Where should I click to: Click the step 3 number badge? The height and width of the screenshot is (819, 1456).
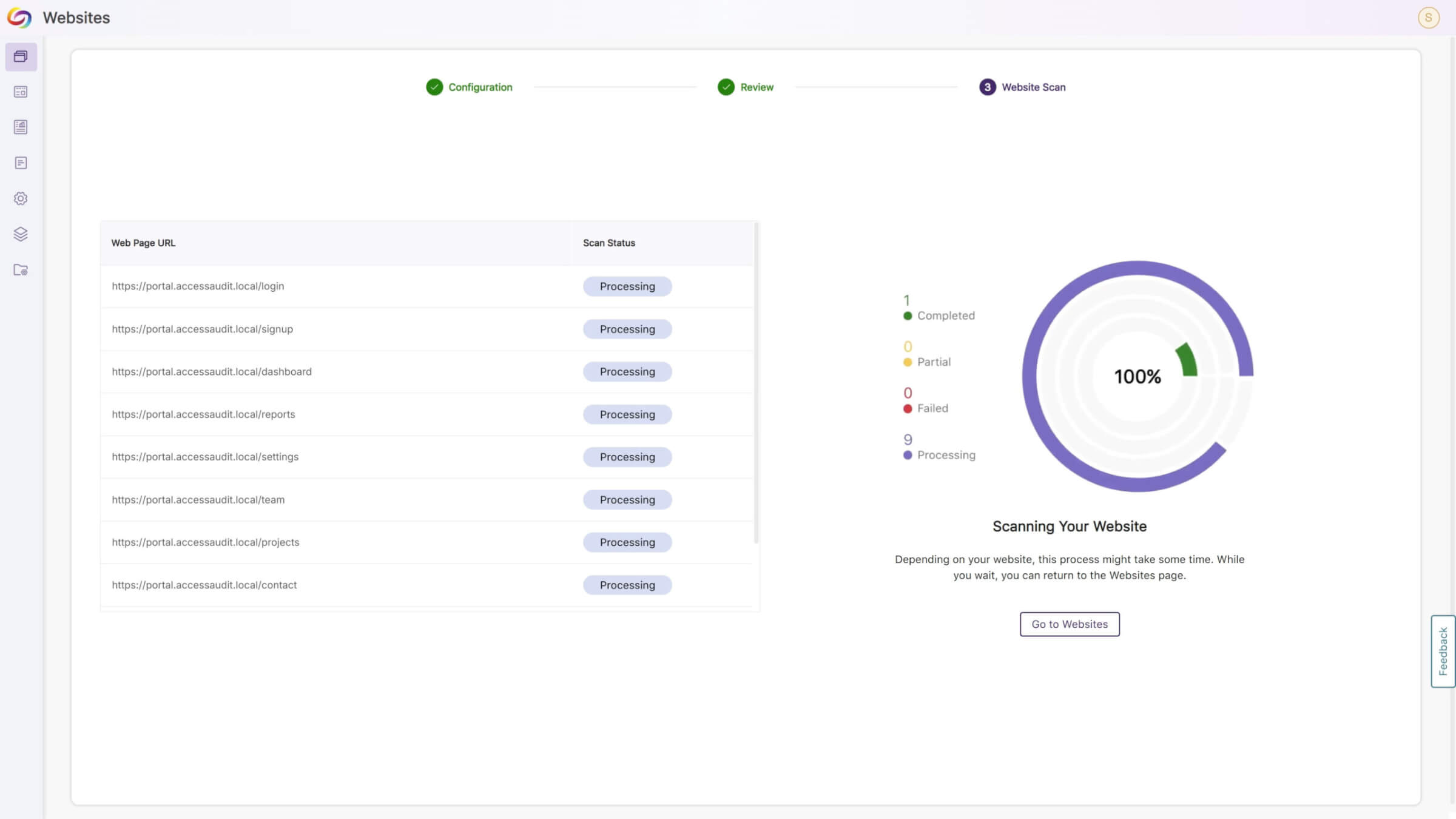tap(988, 87)
